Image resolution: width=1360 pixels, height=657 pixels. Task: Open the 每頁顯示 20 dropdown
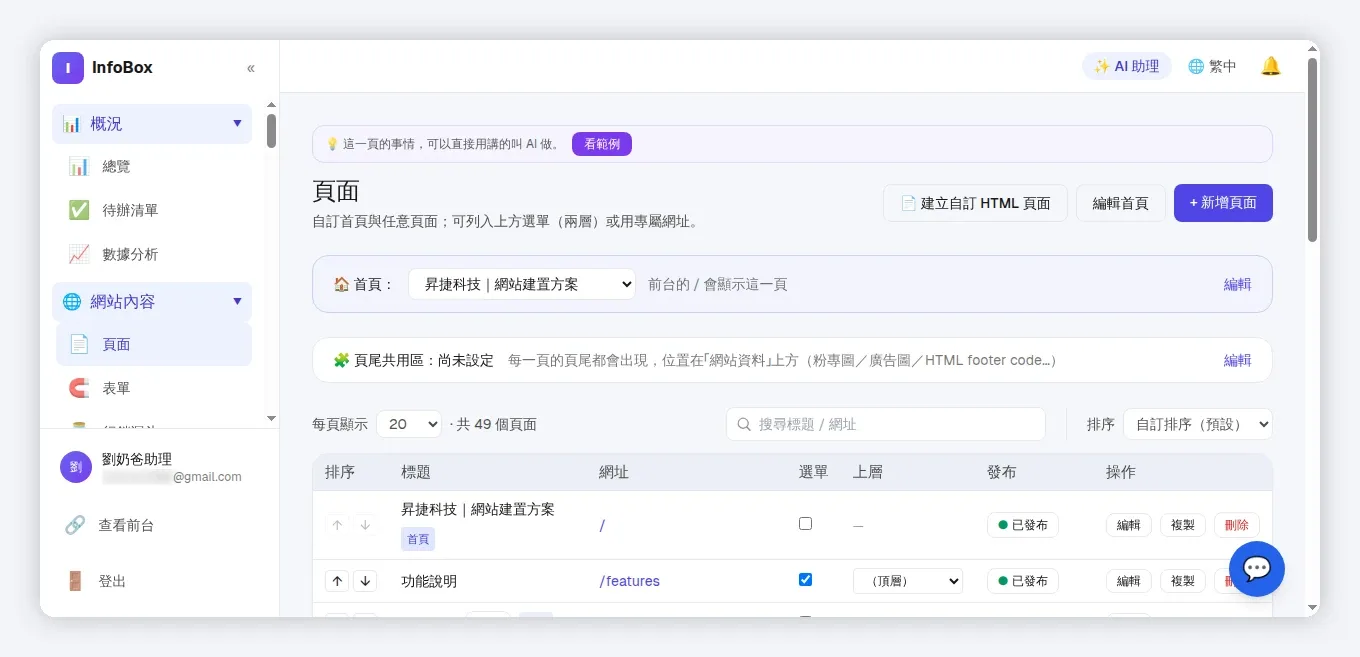tap(409, 424)
